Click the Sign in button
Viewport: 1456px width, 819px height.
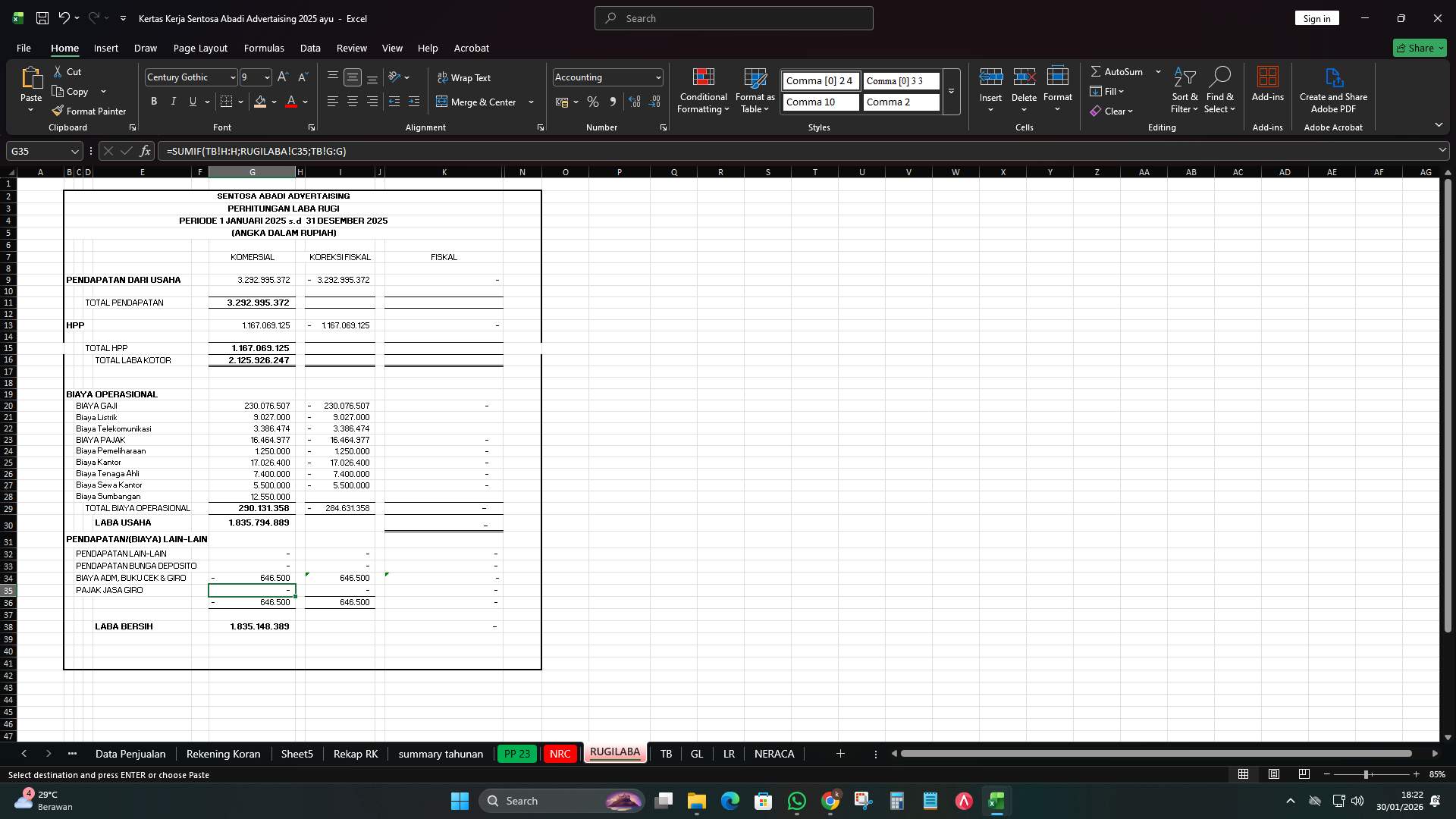pos(1316,17)
